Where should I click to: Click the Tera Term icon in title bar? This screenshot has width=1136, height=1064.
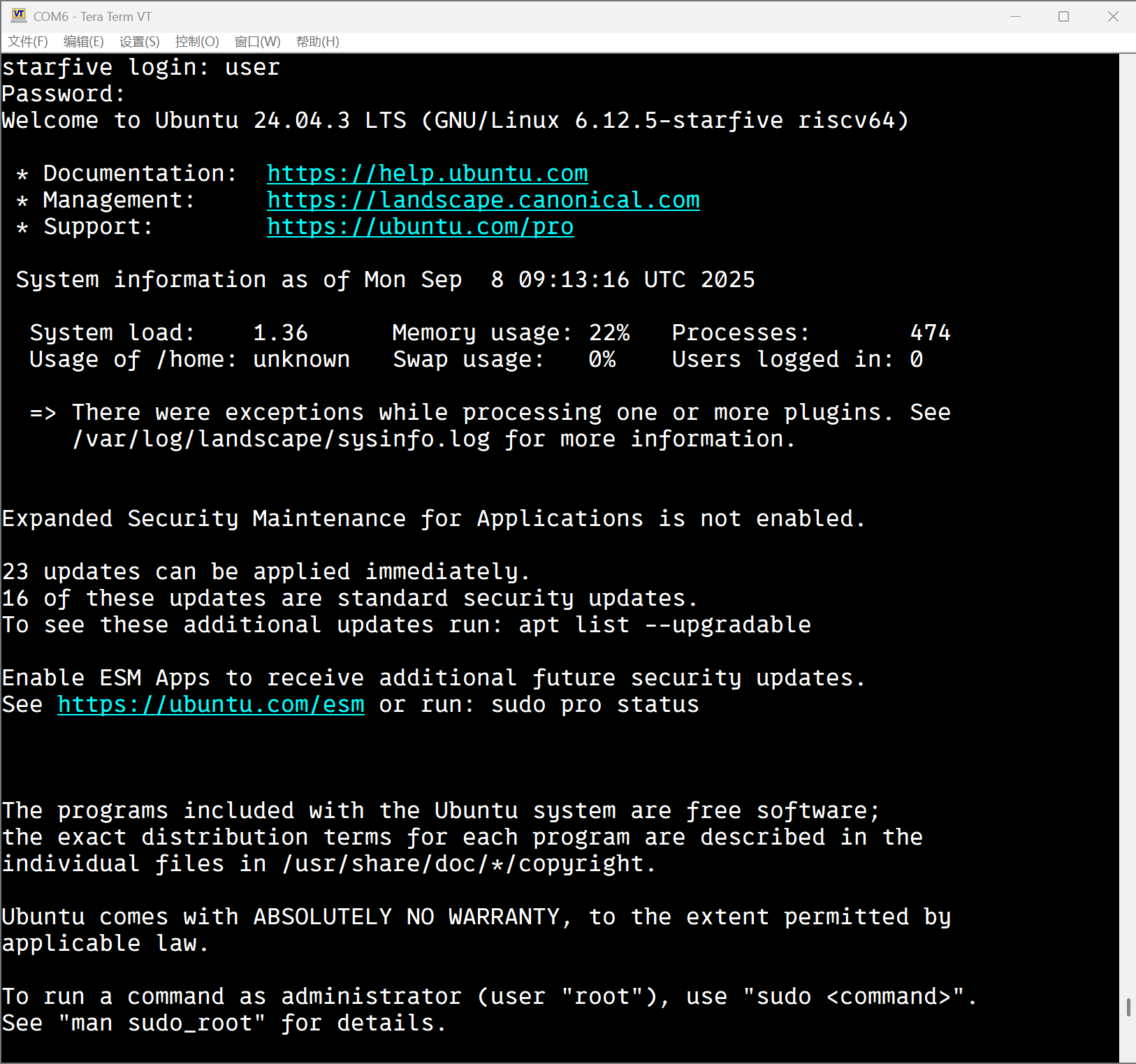click(18, 15)
